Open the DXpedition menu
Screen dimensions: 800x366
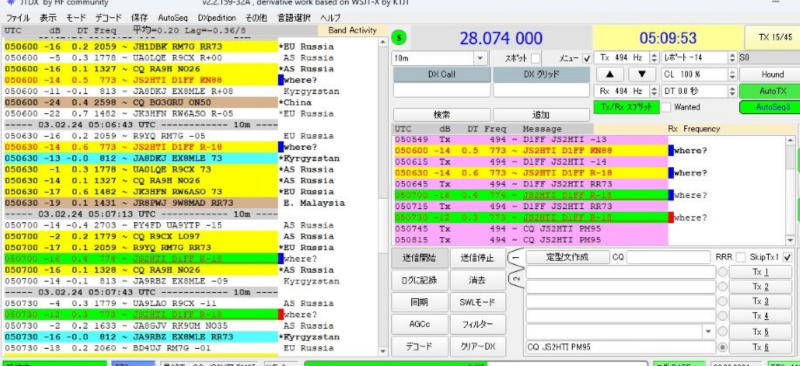217,18
